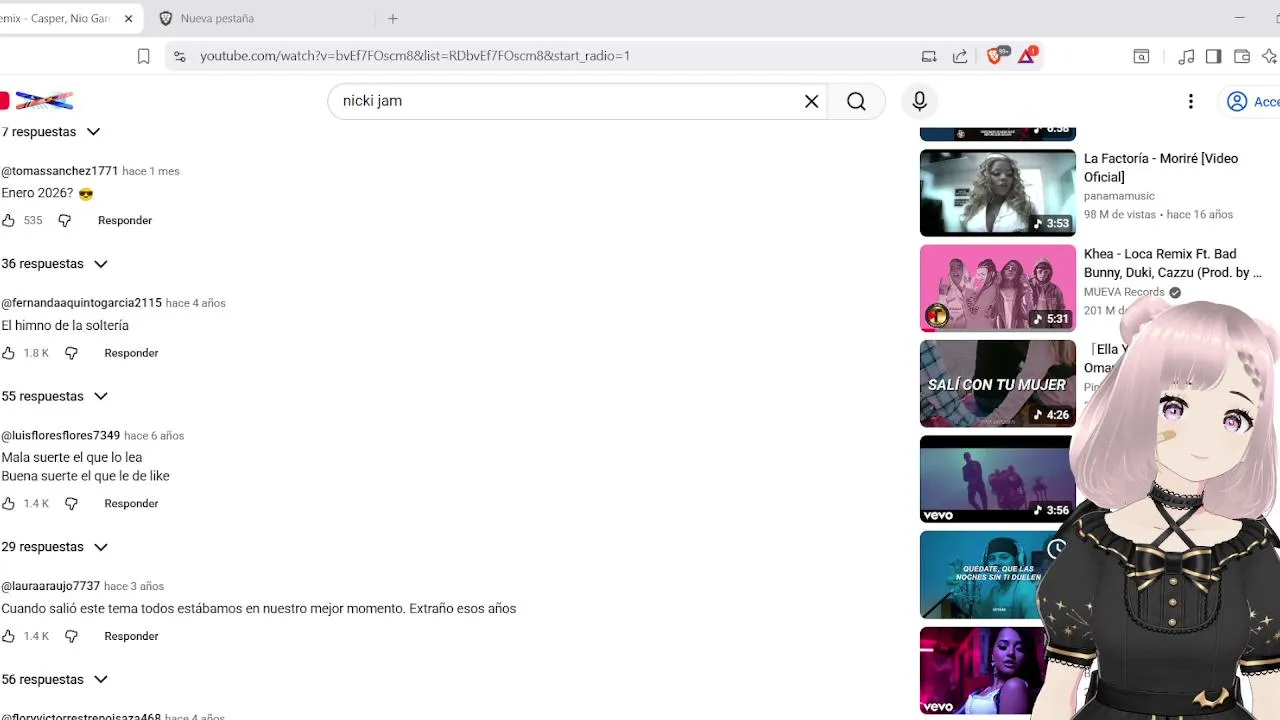Expand the '56 respuestas' replies

[55, 679]
